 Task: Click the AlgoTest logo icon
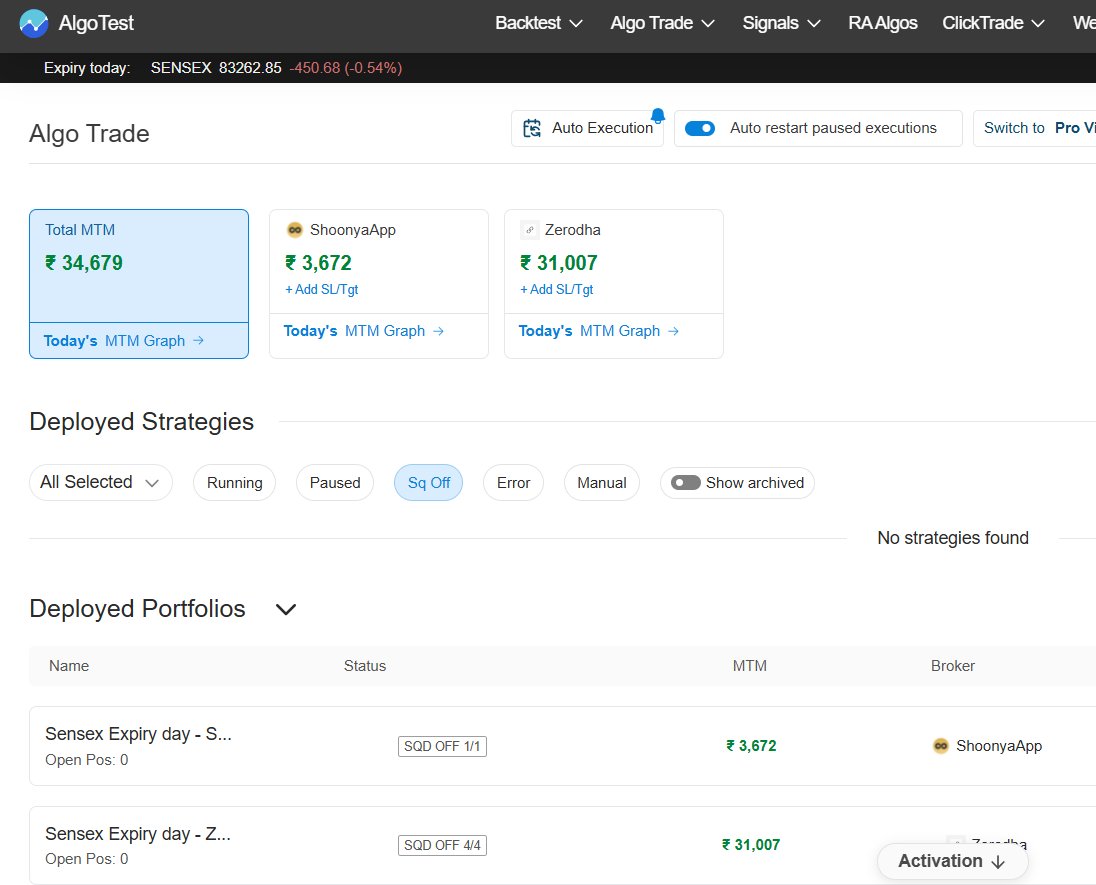click(x=34, y=22)
